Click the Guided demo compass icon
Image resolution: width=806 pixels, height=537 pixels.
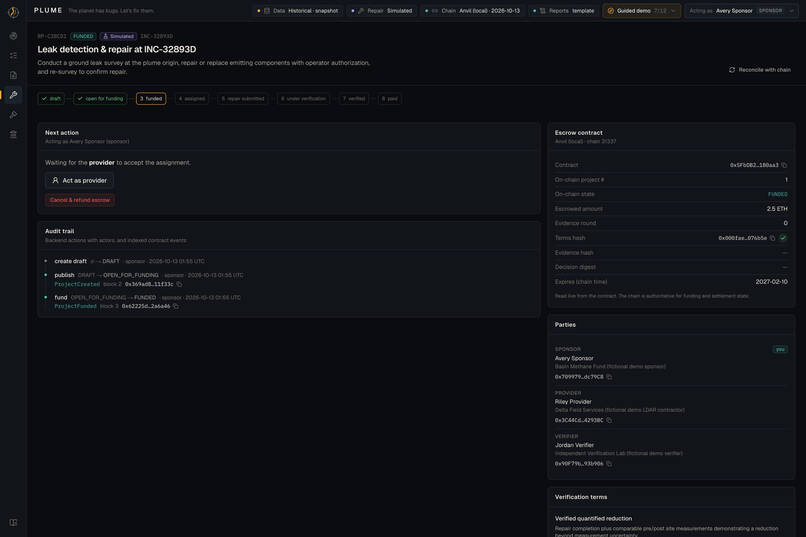(x=611, y=11)
